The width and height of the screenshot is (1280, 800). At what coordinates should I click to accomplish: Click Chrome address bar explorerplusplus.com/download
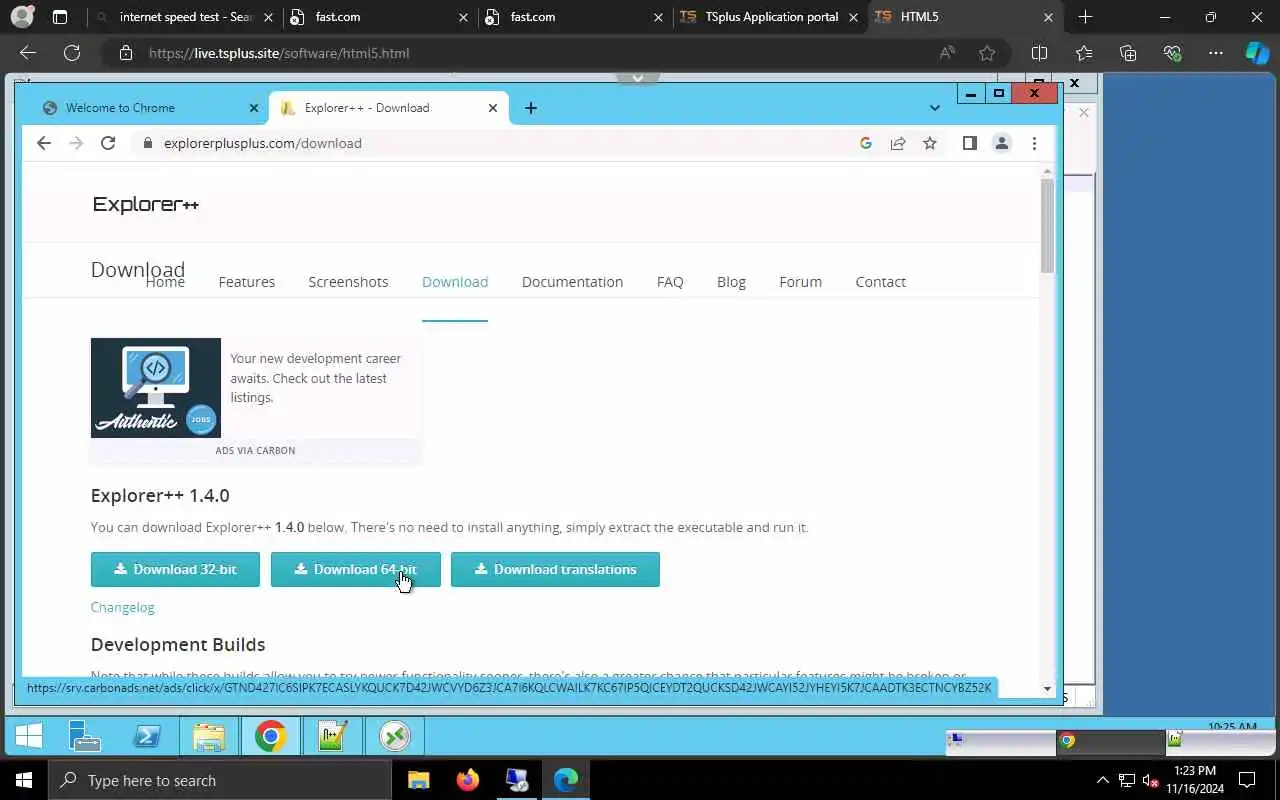(x=262, y=143)
